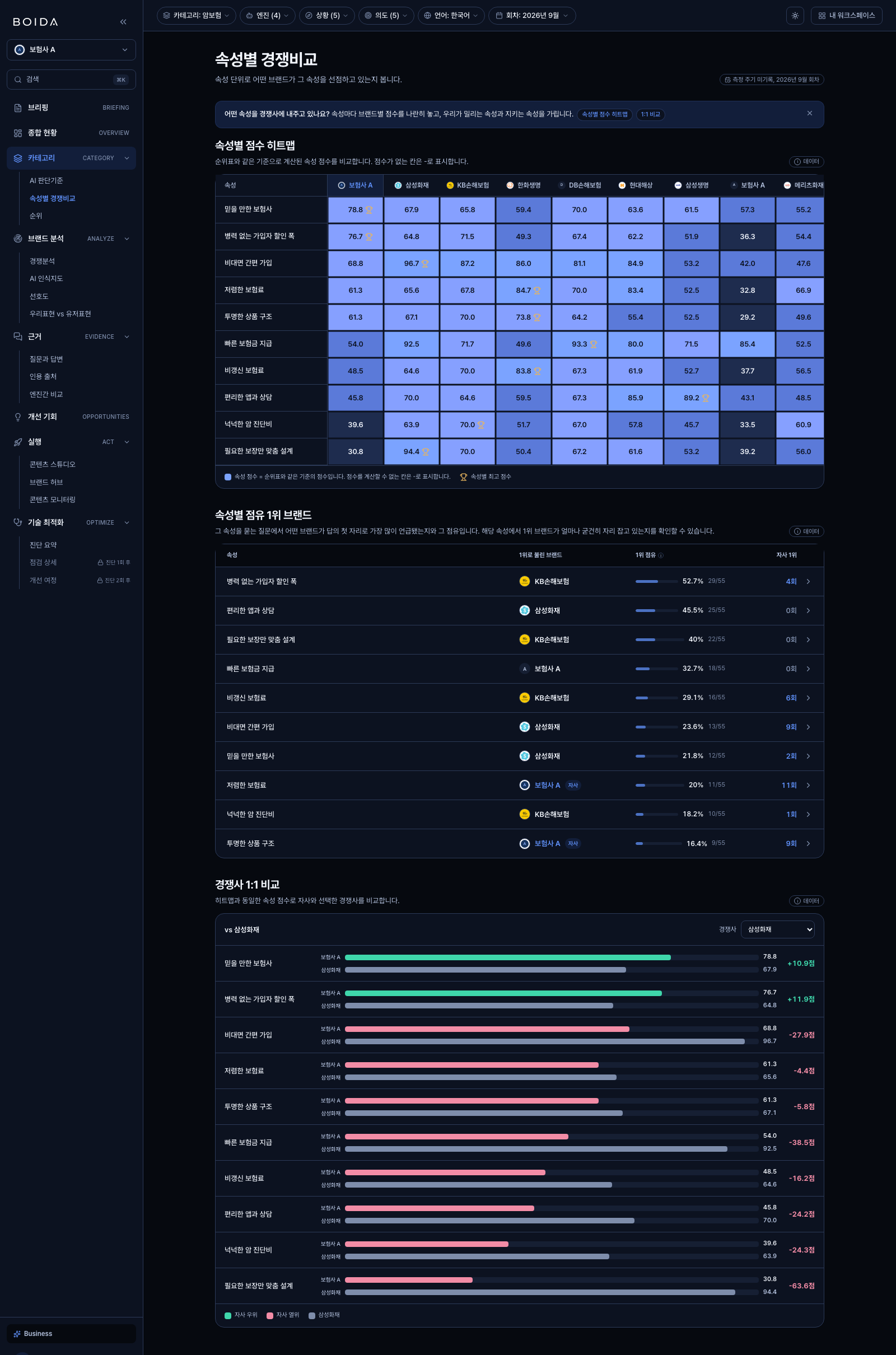896x1355 pixels.
Task: Click the trophy icon in the 속성별 최고 점수 legend
Action: [464, 476]
